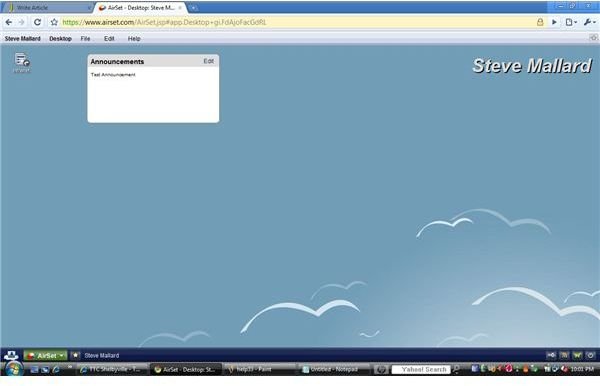
Task: Open the Desktop menu
Action: click(x=60, y=39)
